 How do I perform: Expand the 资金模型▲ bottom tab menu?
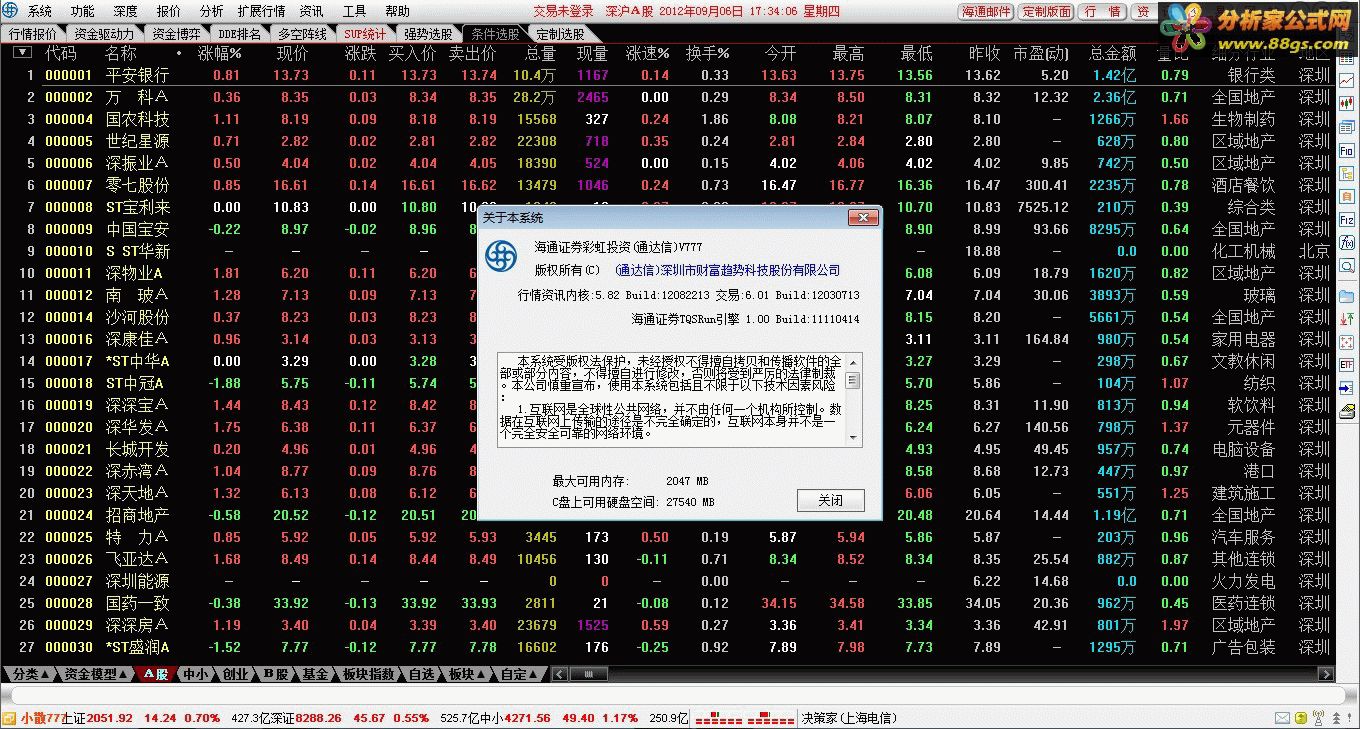pos(97,674)
